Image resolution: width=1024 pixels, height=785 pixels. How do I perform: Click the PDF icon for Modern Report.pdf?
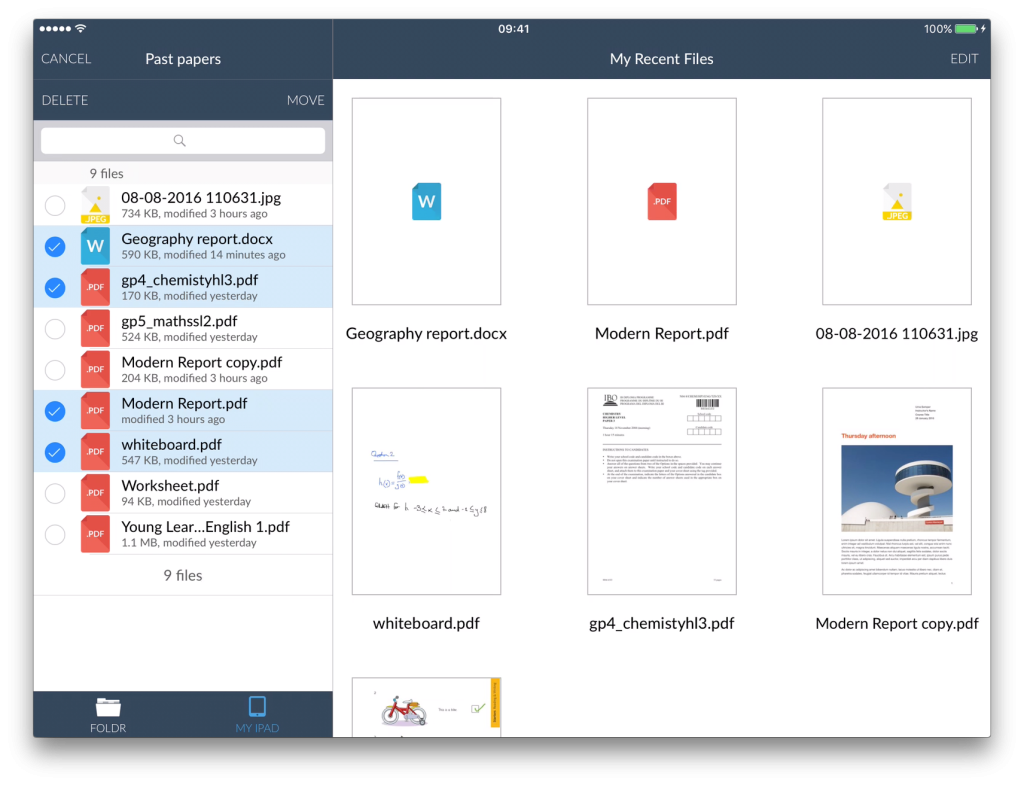click(94, 410)
